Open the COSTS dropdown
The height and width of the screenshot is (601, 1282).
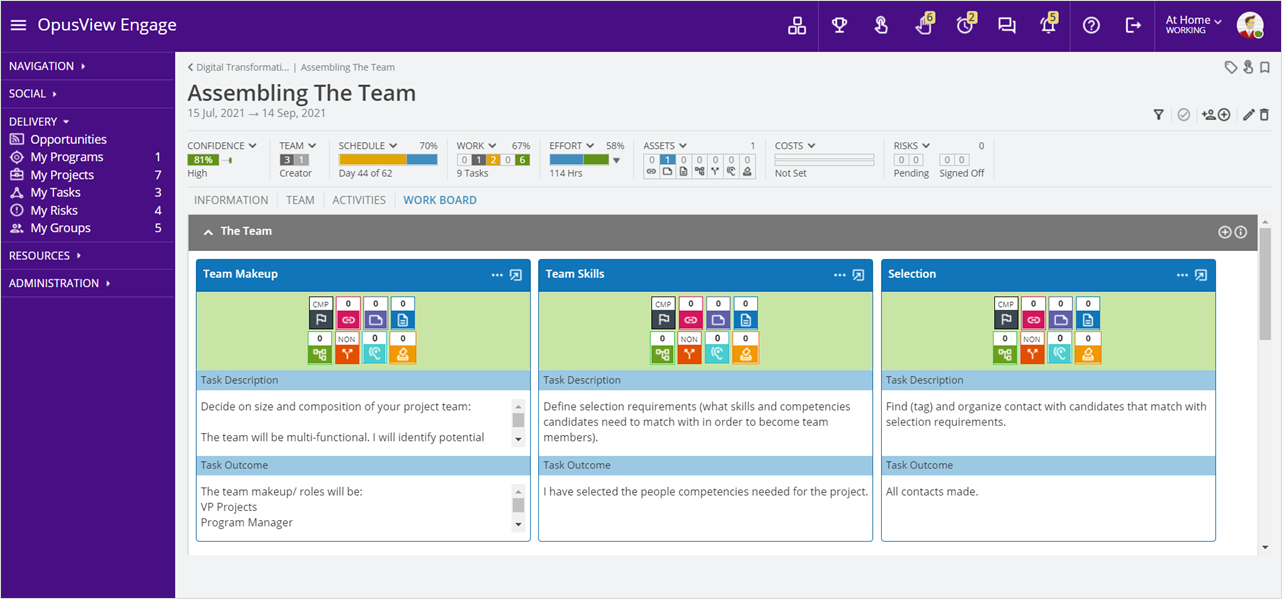click(x=795, y=146)
